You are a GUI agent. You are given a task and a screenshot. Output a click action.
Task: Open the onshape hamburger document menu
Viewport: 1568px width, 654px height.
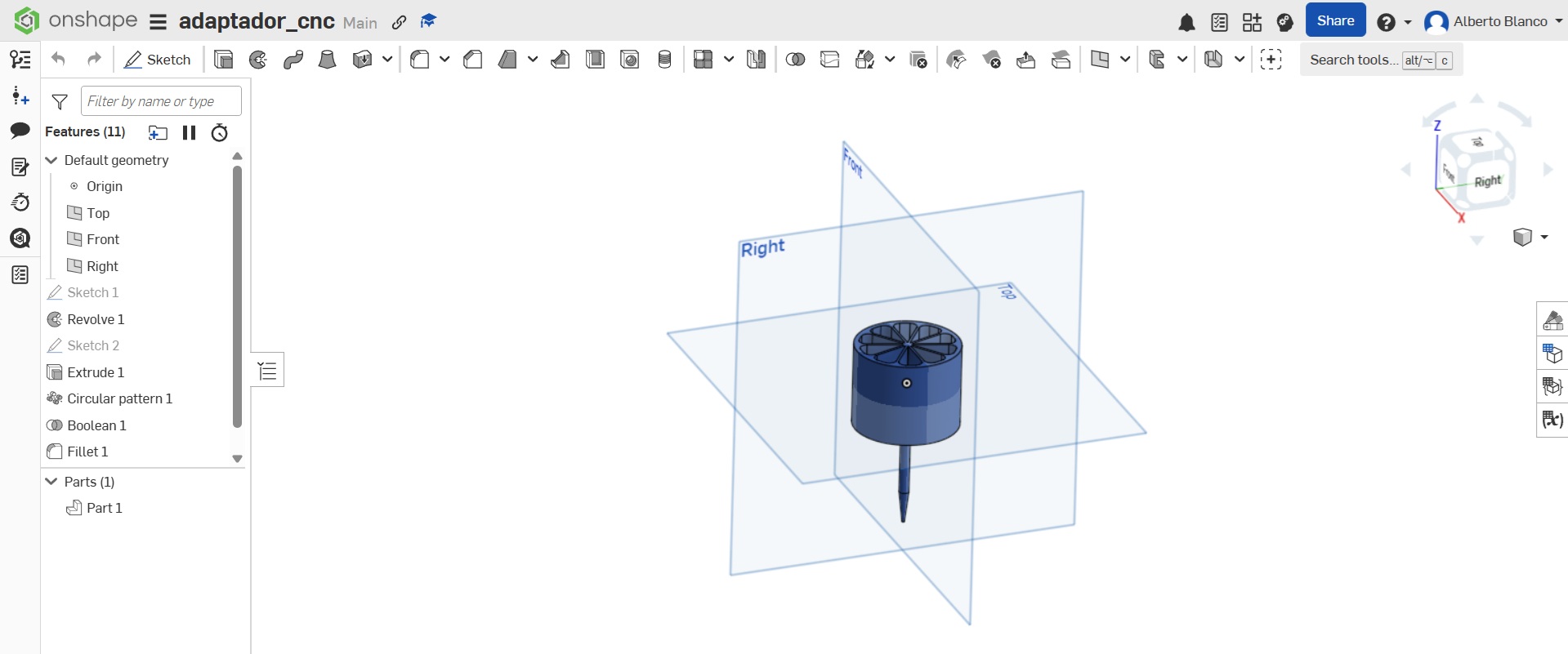(159, 22)
